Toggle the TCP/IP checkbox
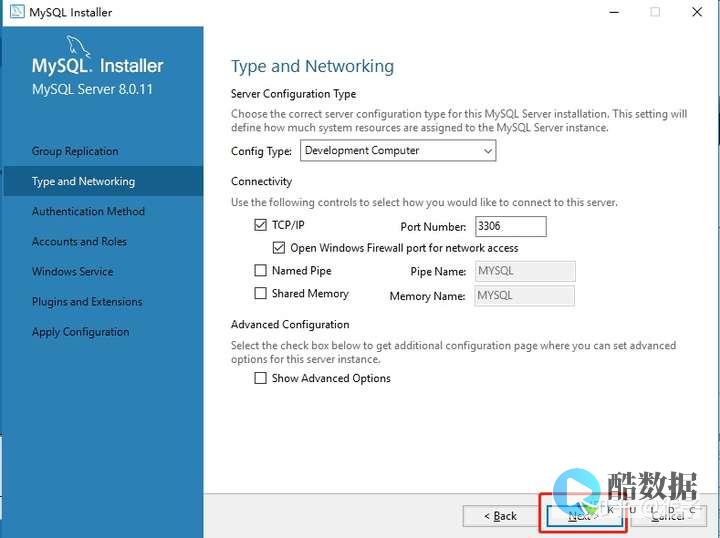Viewport: 720px width, 538px height. pyautogui.click(x=260, y=225)
